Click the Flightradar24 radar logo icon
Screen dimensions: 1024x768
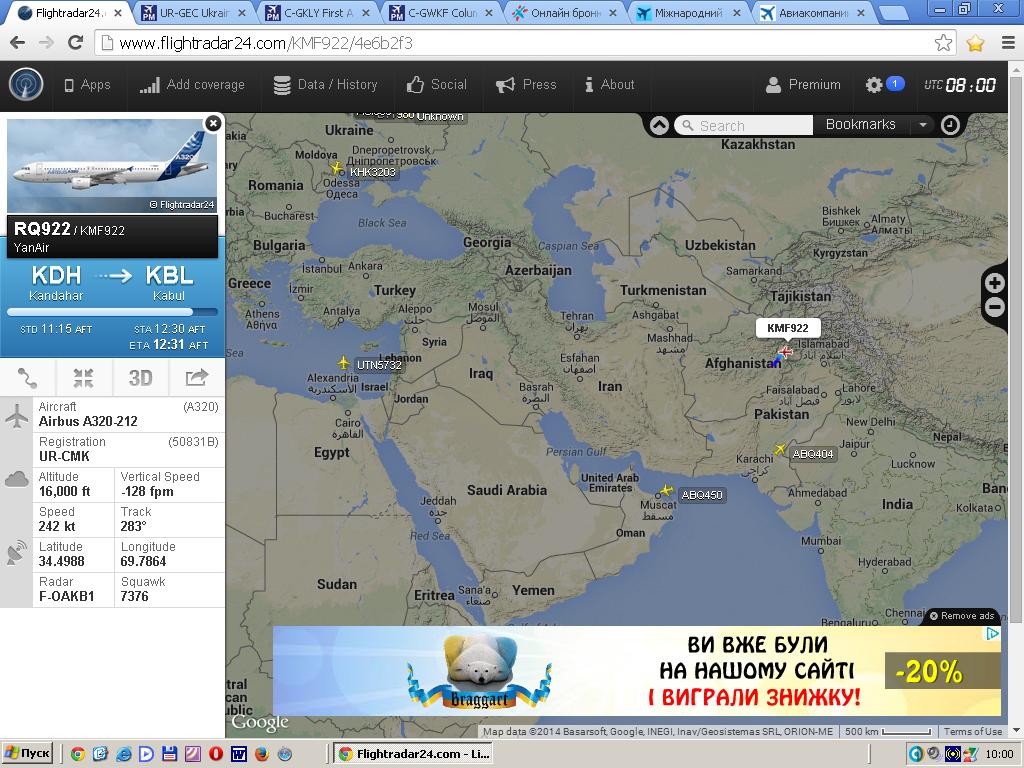(x=26, y=85)
